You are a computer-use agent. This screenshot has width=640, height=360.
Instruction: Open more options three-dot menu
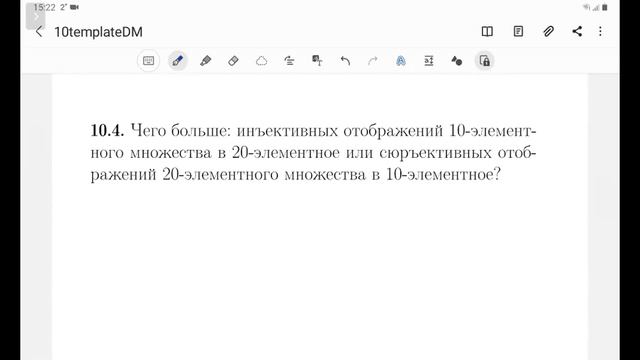(600, 31)
